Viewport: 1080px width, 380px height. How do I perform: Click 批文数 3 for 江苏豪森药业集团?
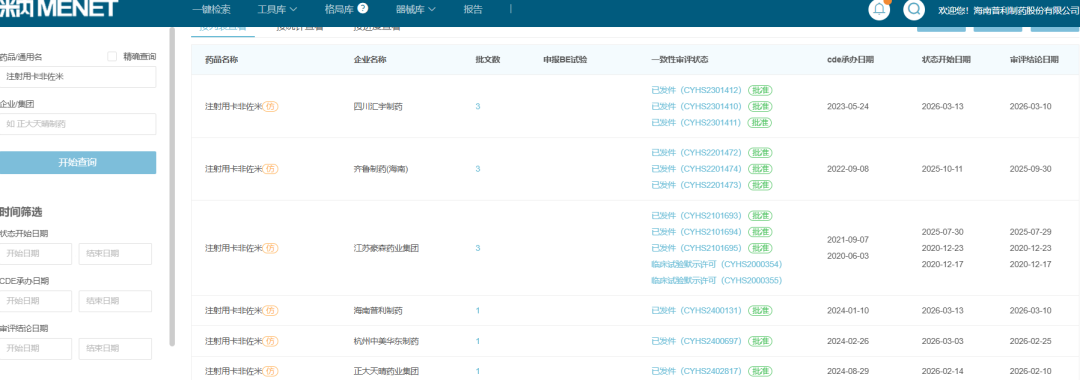point(477,248)
